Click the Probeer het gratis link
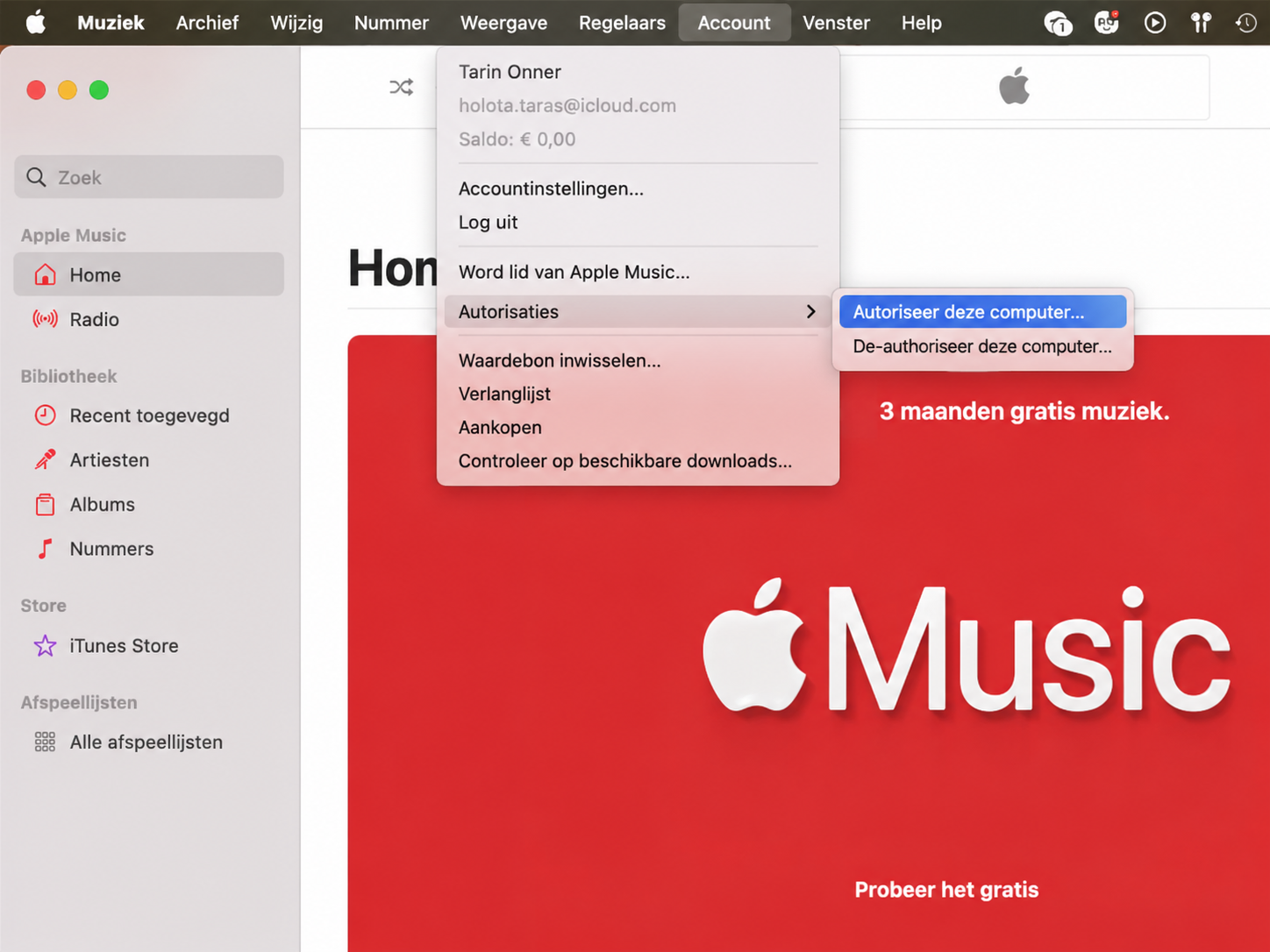The width and height of the screenshot is (1270, 952). pyautogui.click(x=946, y=890)
